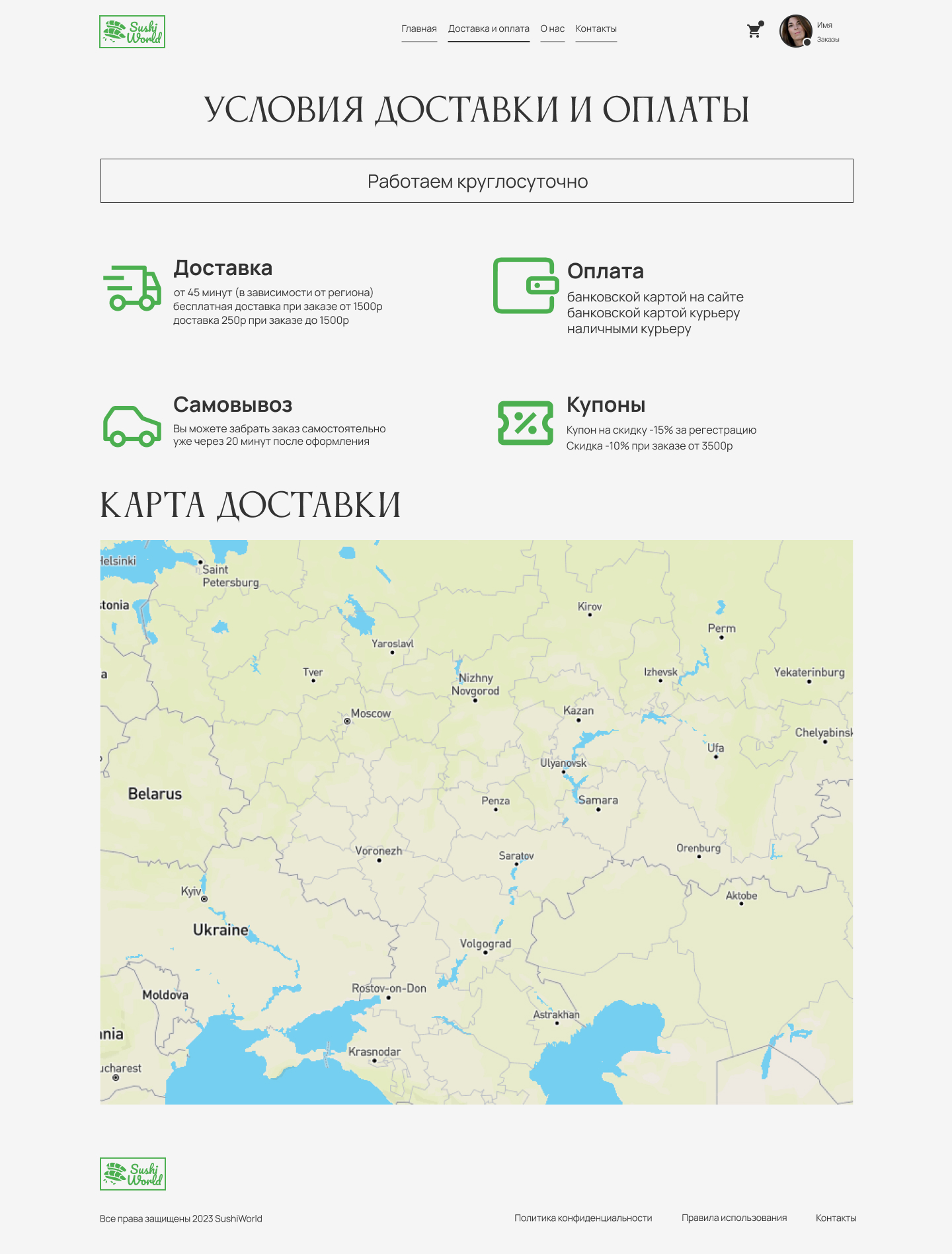The width and height of the screenshot is (952, 1254).
Task: Click Ufa city on the map
Action: coord(715,749)
